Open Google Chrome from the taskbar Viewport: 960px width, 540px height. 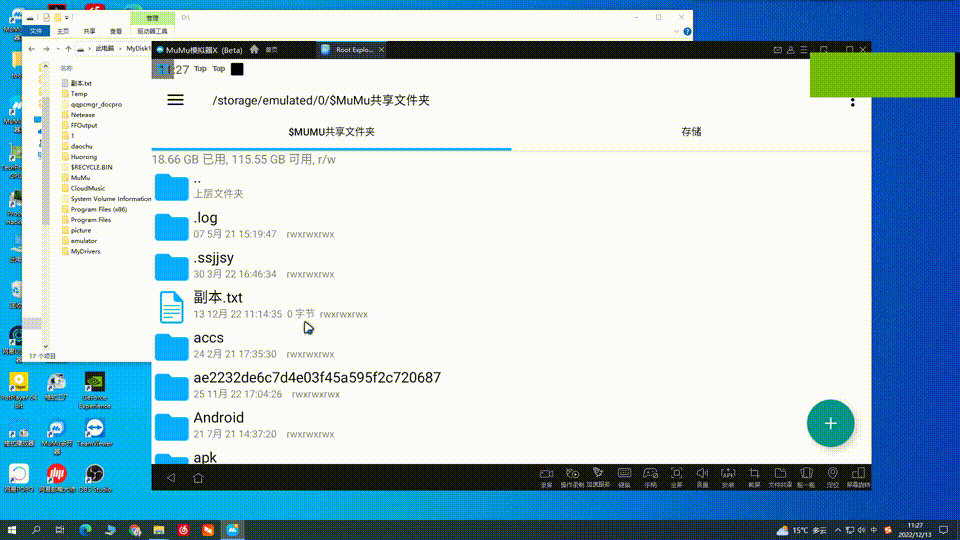135,530
